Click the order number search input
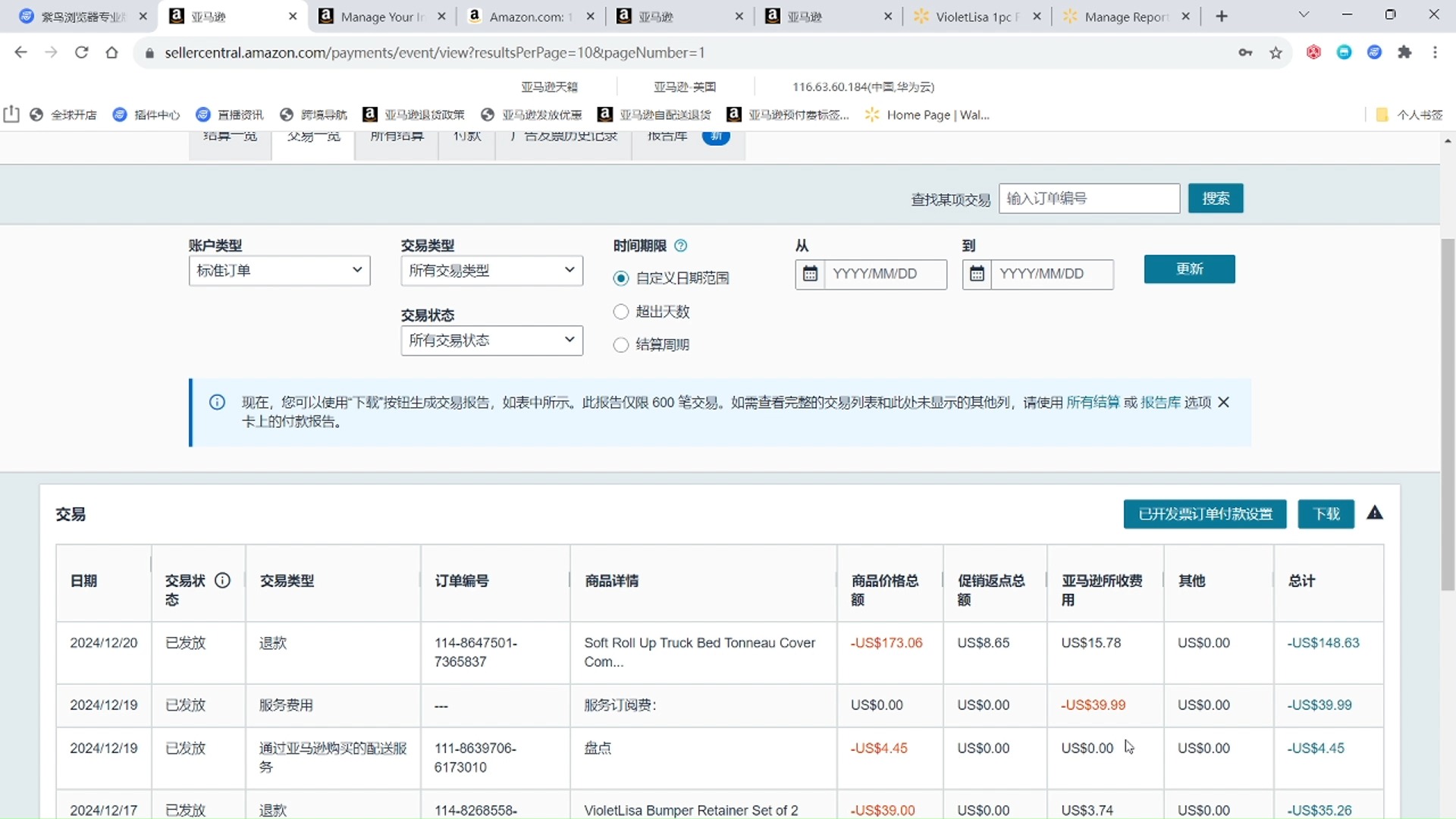Image resolution: width=1456 pixels, height=819 pixels. [1090, 198]
